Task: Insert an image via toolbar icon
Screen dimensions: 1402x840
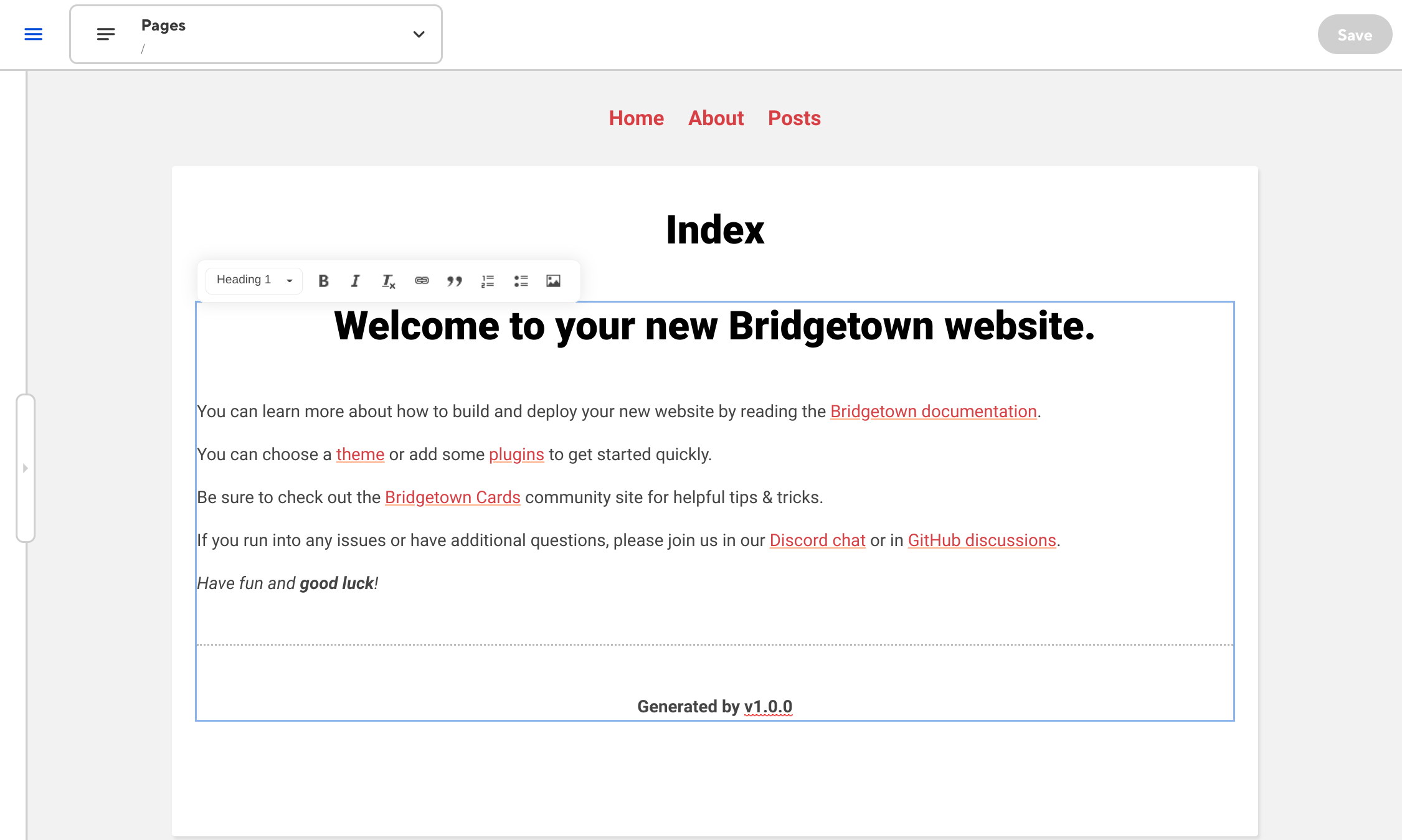Action: click(553, 281)
